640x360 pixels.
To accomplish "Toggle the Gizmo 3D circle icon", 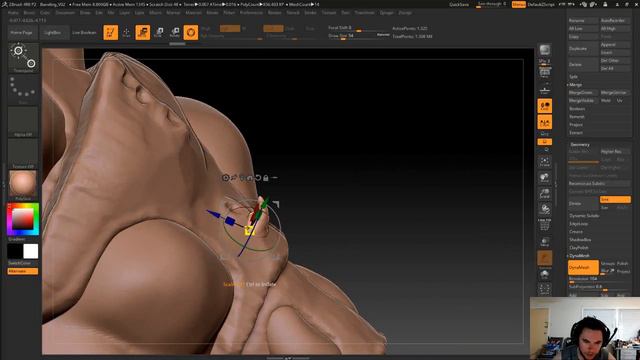I will pos(191,33).
